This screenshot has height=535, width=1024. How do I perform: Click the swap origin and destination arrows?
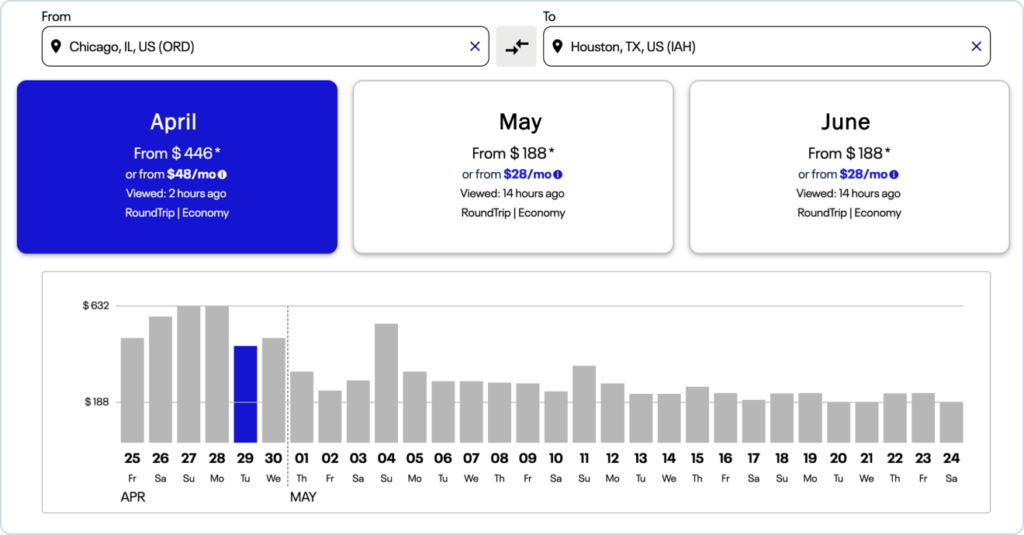click(516, 47)
